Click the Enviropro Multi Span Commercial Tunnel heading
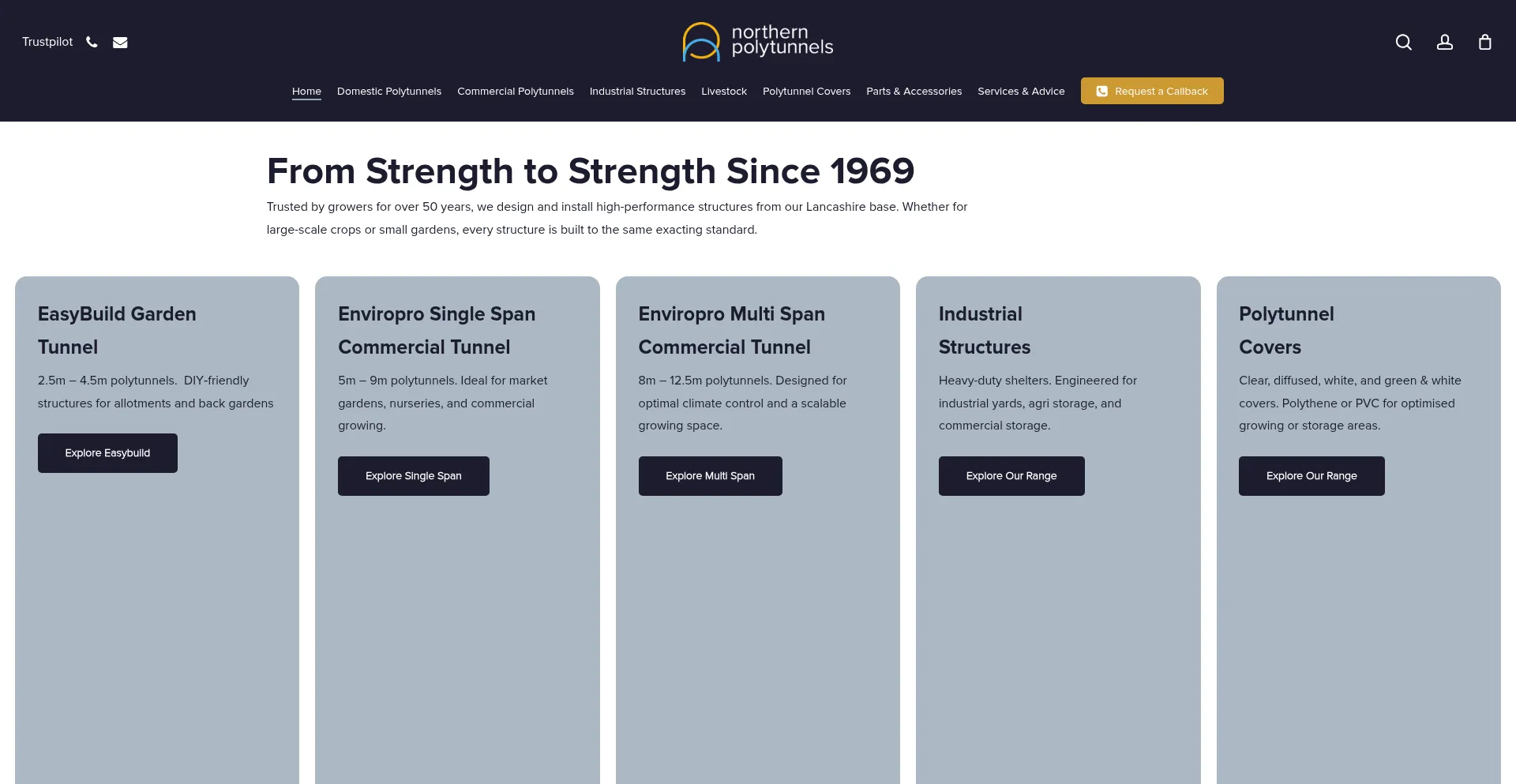This screenshot has height=784, width=1516. (x=731, y=330)
